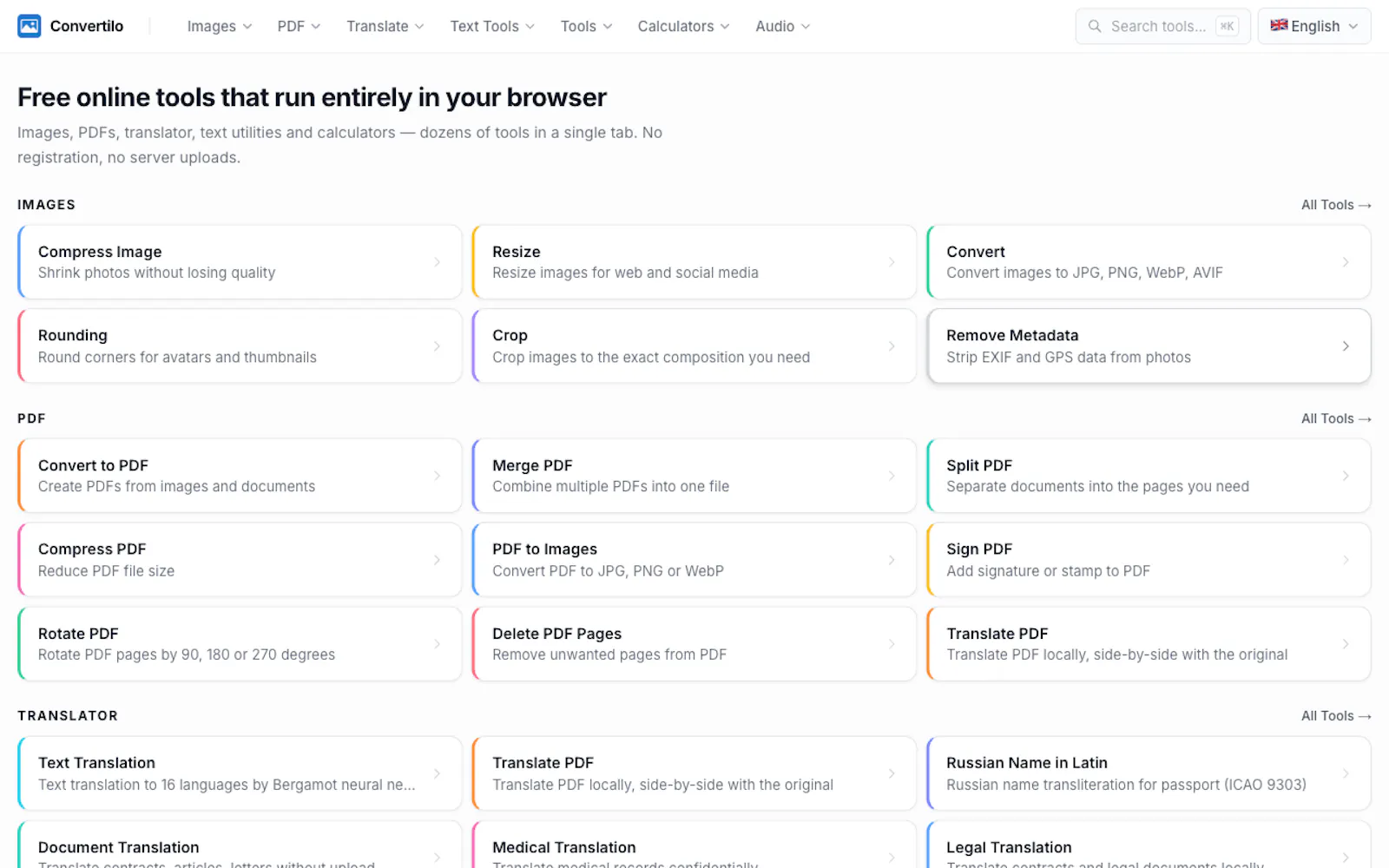The image size is (1389, 868).
Task: Open the Document Translation tool
Action: click(240, 845)
